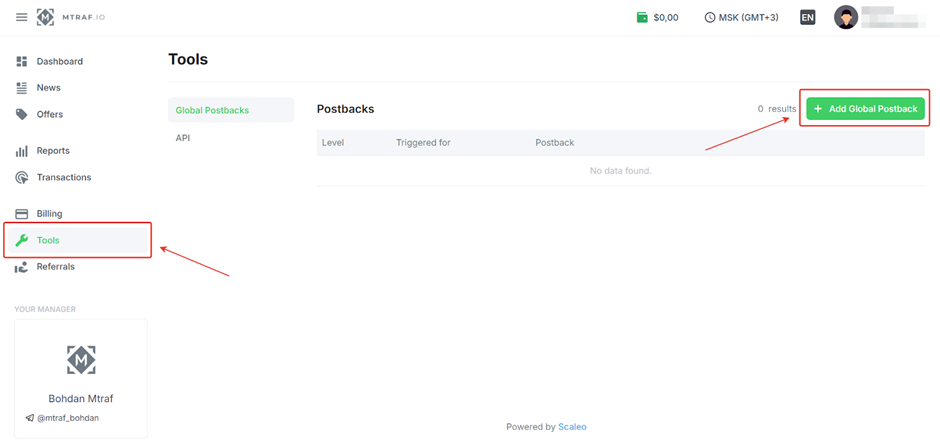Image resolution: width=940 pixels, height=445 pixels.
Task: Open the MSK (GMT+3) timezone selector
Action: 741,18
